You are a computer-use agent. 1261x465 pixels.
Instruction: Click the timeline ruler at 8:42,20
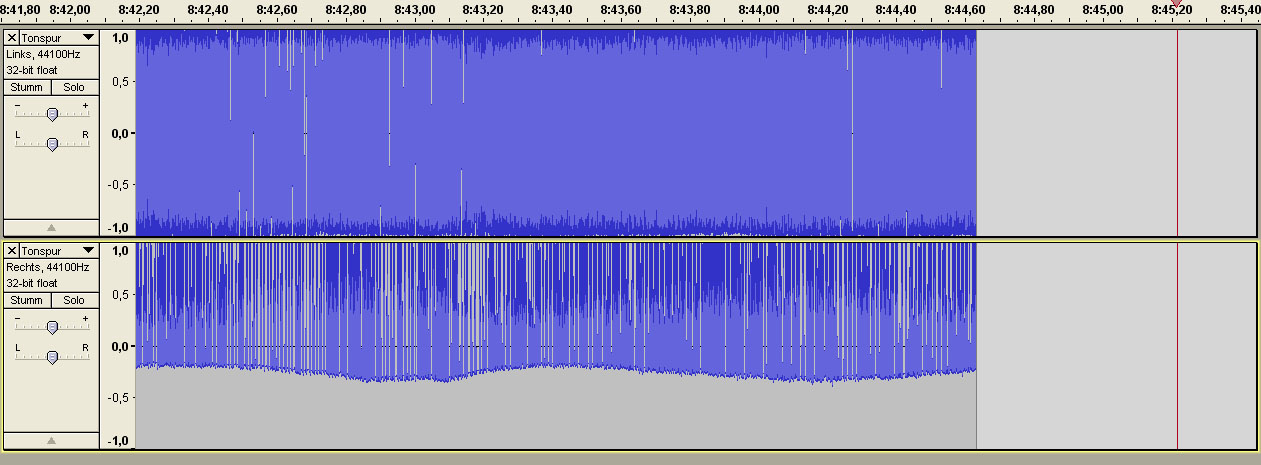[x=138, y=9]
